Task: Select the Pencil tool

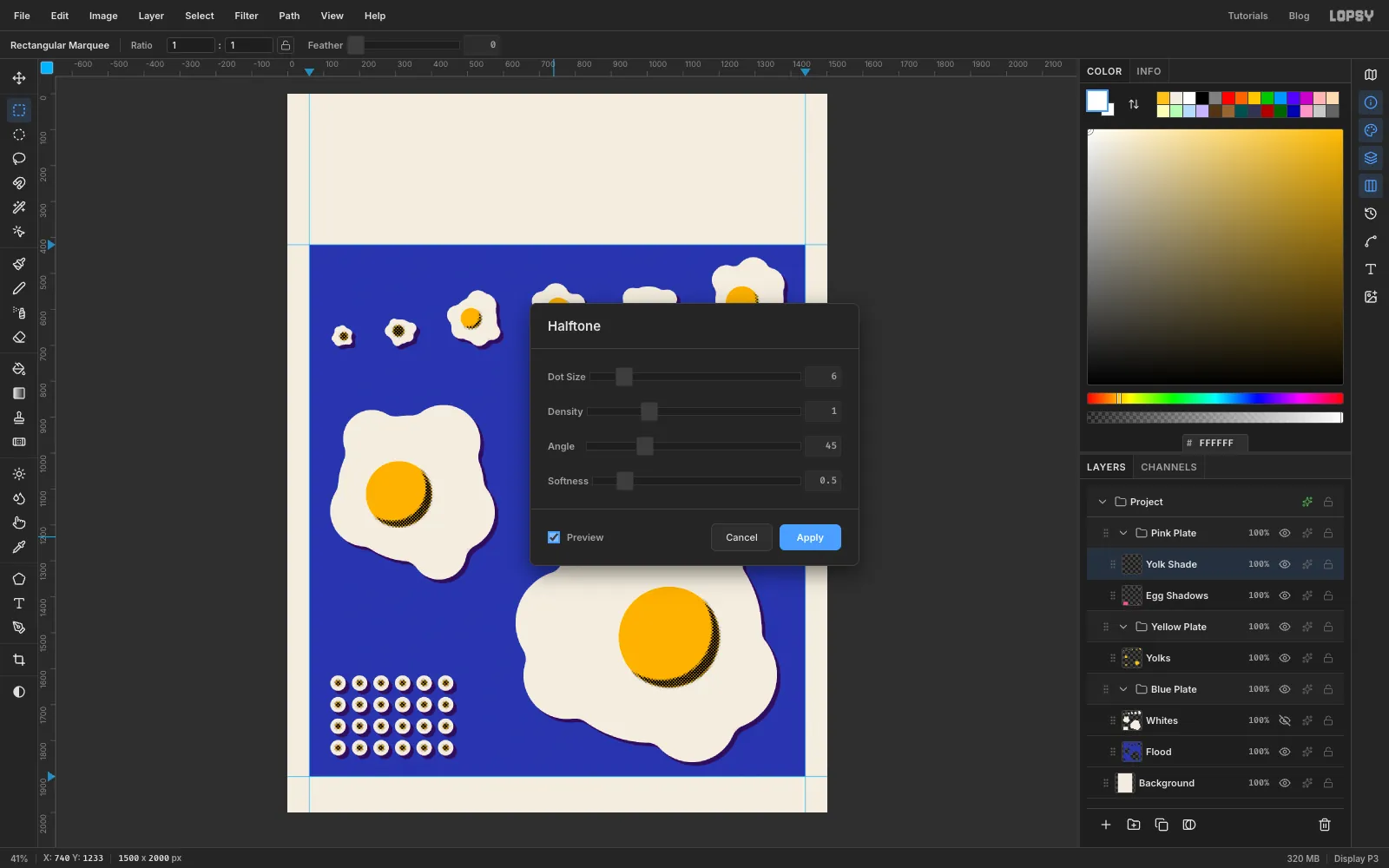Action: (19, 288)
